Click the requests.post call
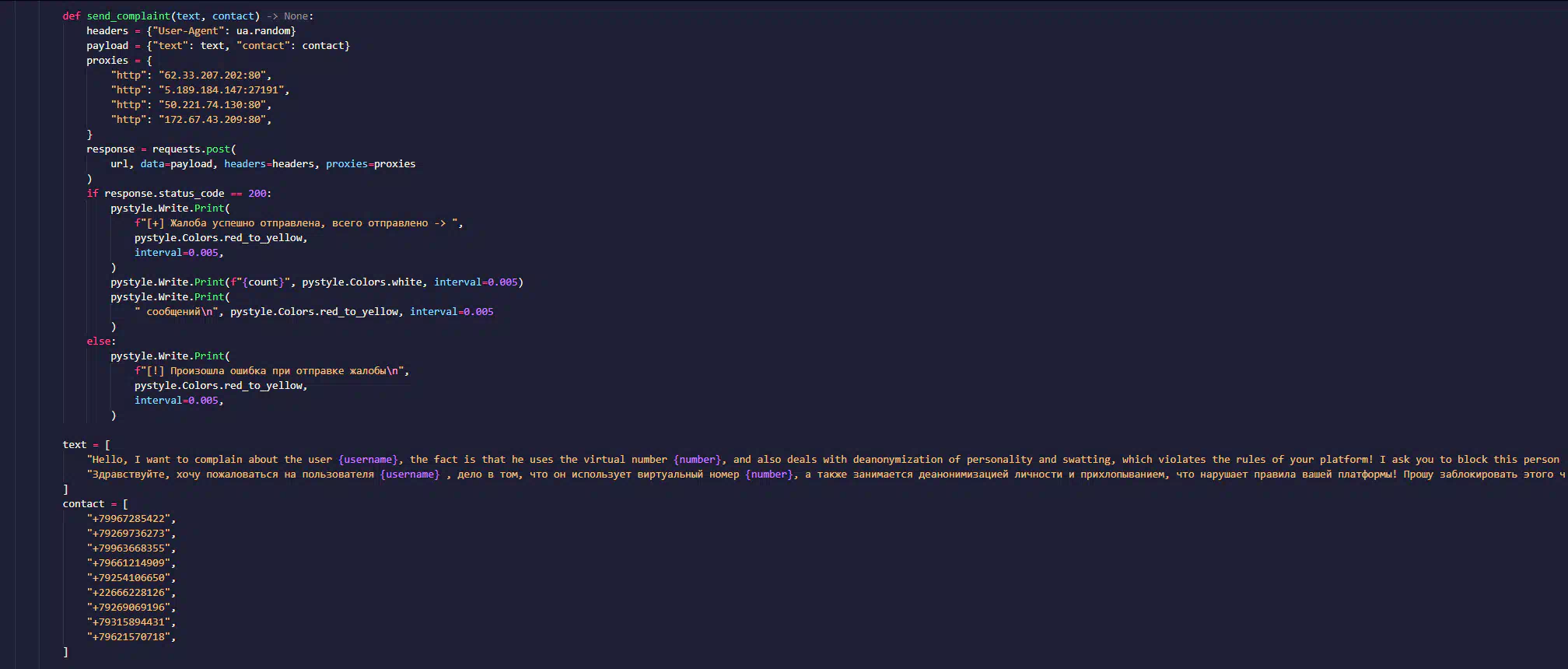The width and height of the screenshot is (1568, 669). 191,149
